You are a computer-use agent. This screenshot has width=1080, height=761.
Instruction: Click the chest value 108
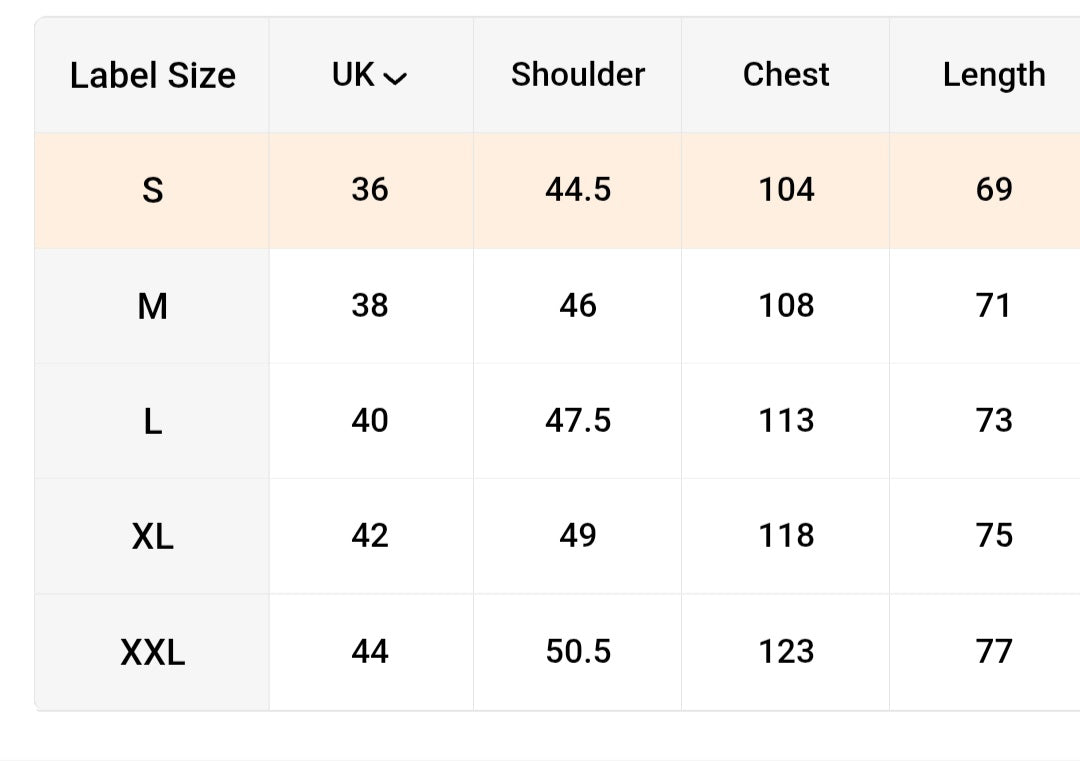[786, 305]
